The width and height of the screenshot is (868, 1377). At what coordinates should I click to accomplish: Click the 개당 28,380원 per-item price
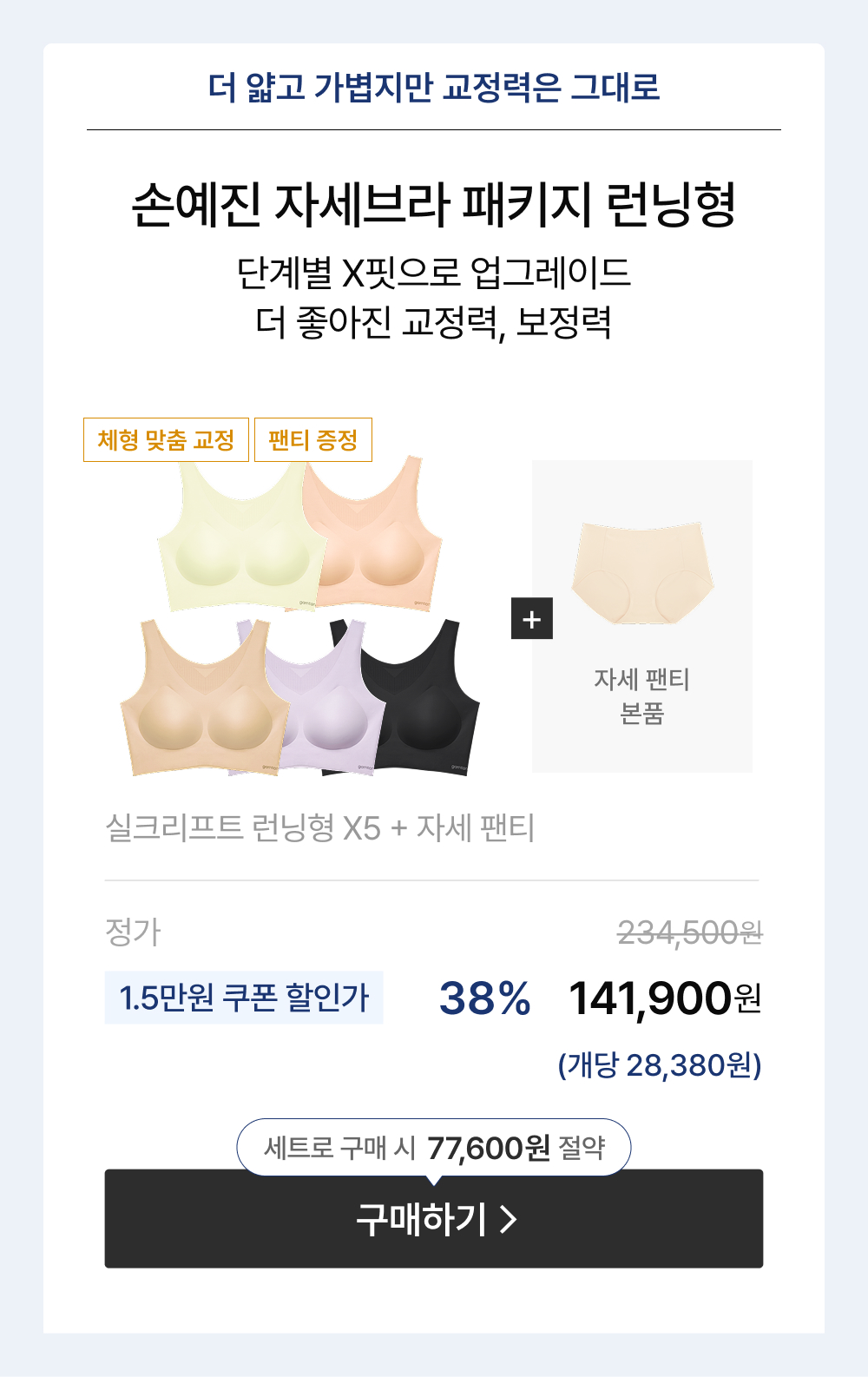click(x=660, y=1064)
